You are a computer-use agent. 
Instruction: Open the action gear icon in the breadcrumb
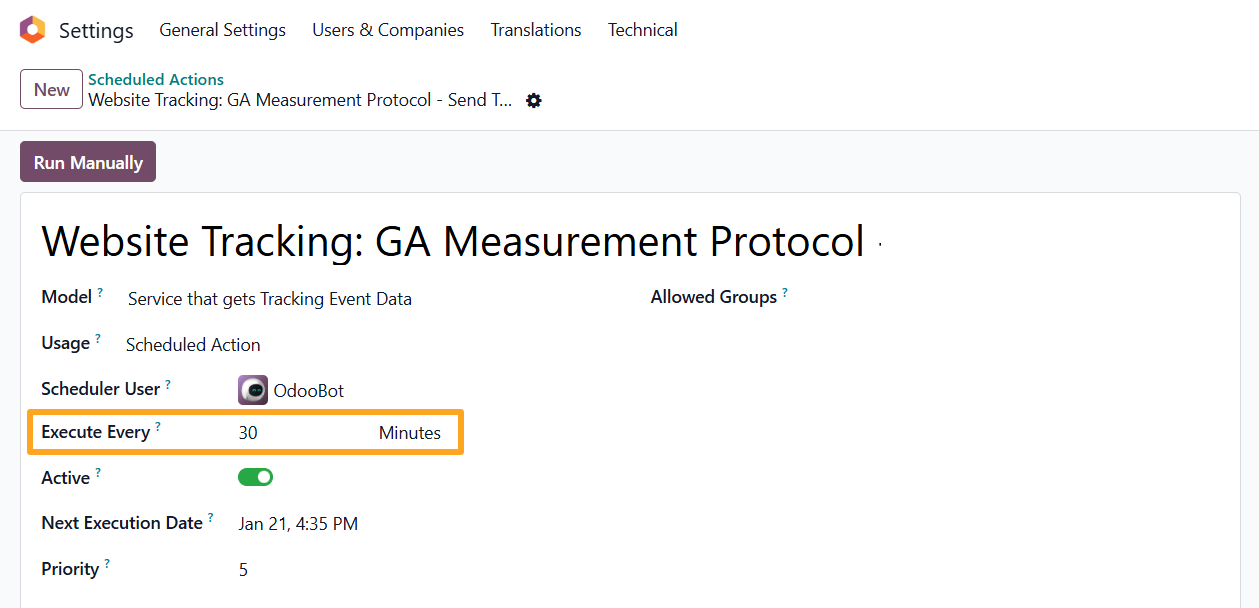(533, 100)
